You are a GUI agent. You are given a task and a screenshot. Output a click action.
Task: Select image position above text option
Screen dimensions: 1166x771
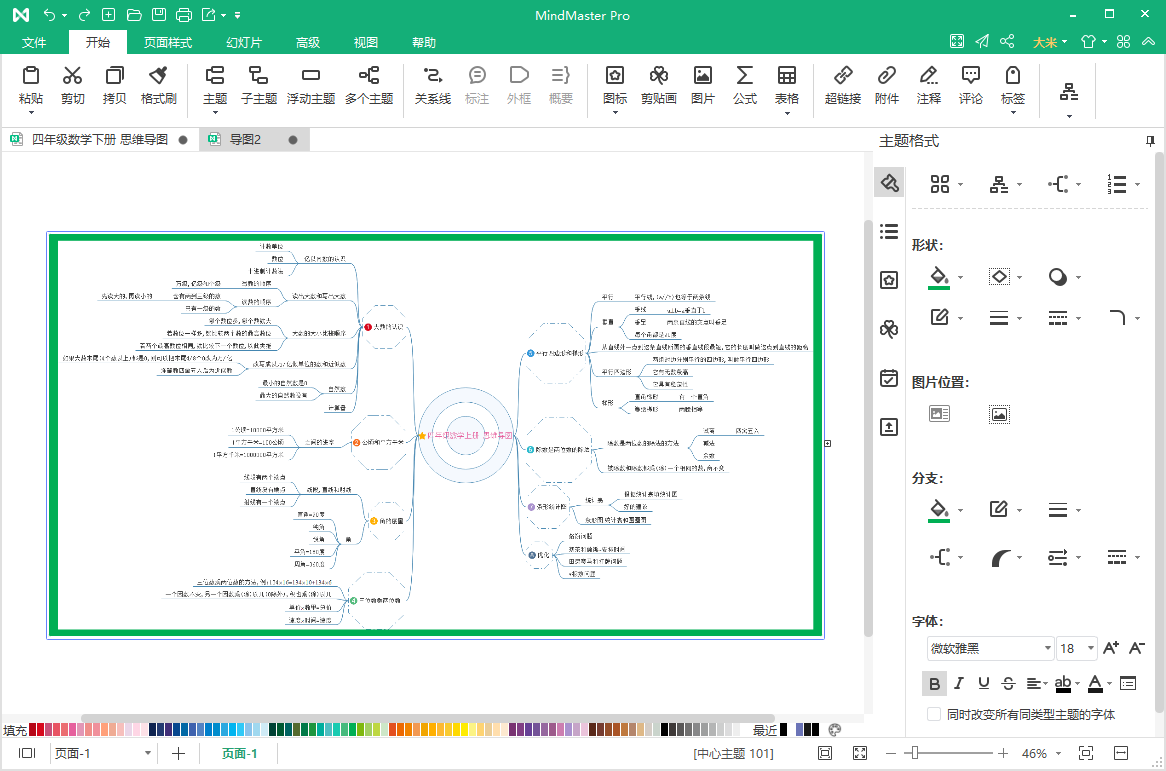[x=999, y=414]
